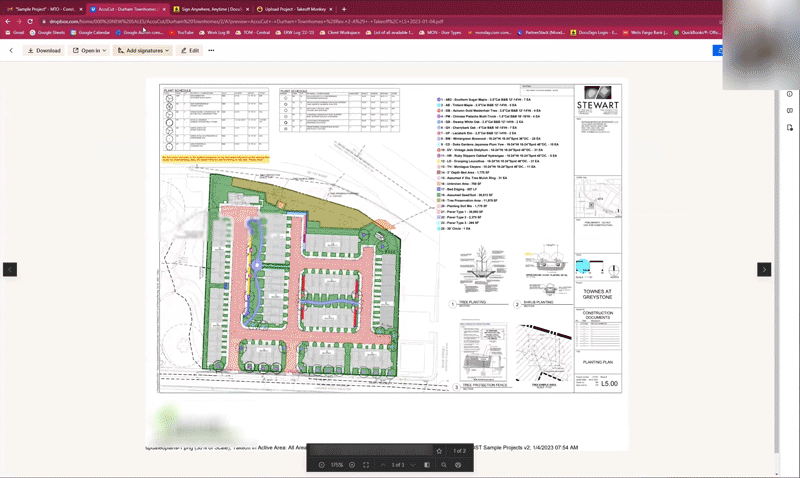This screenshot has width=800, height=478.
Task: Open the Wells Fargo Bank bookmark
Action: [645, 32]
